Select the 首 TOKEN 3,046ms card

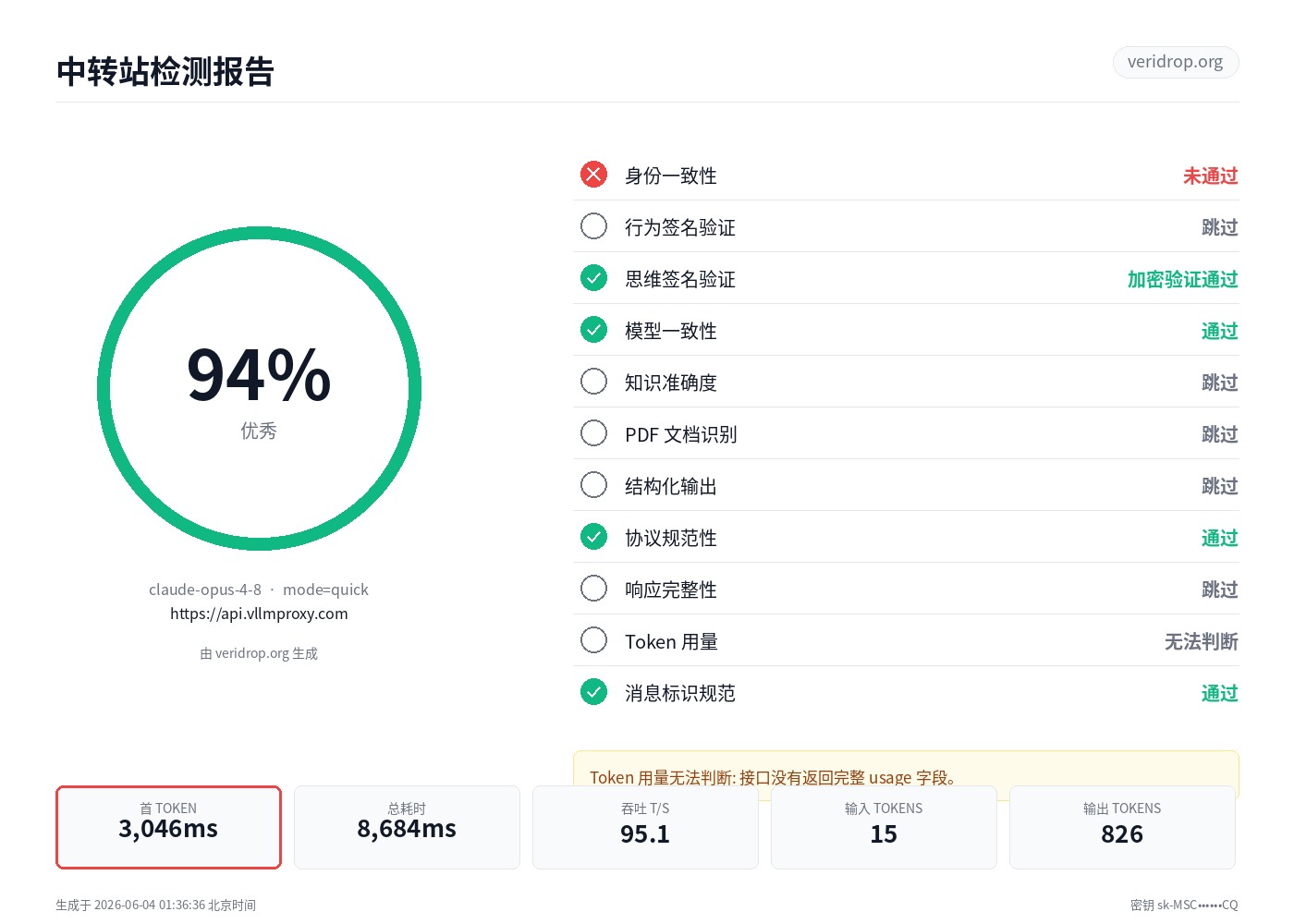(x=168, y=827)
